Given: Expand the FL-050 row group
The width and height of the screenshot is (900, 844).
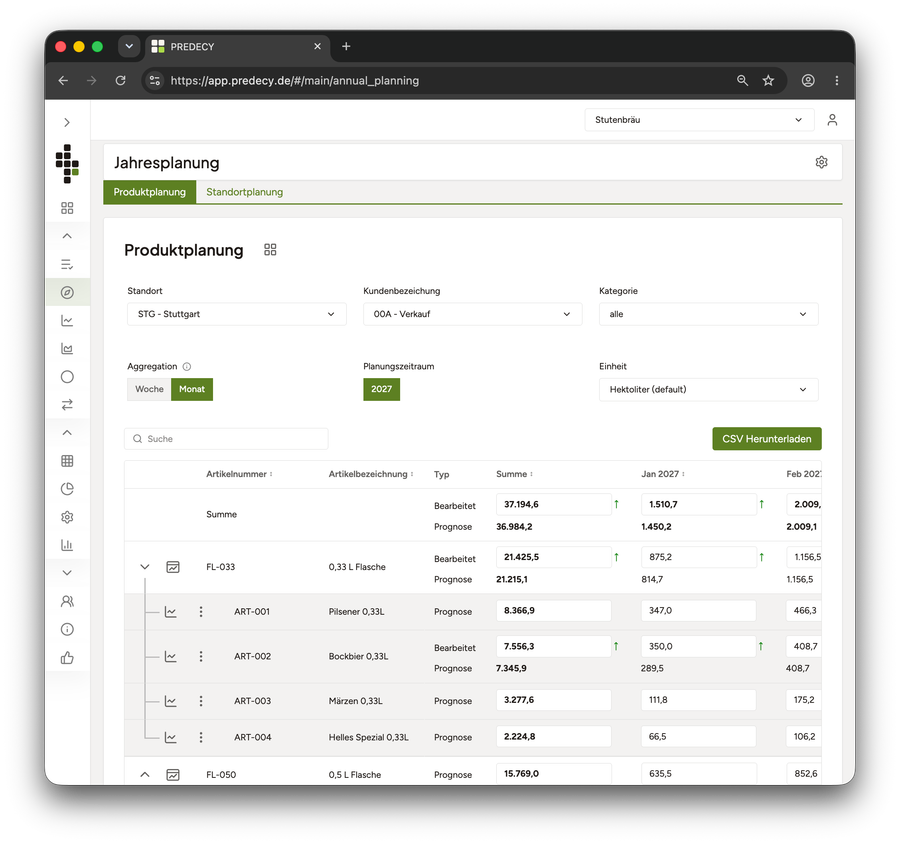Looking at the screenshot, I should point(145,775).
